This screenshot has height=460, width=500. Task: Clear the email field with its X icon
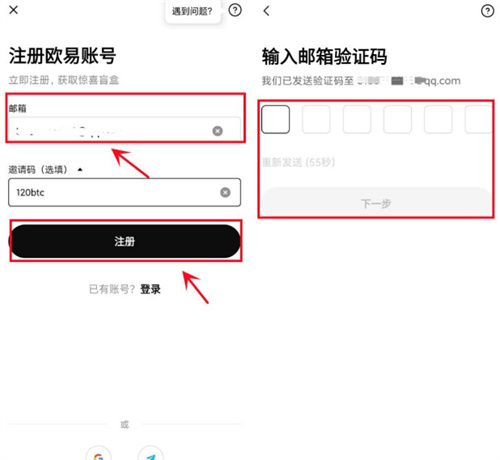pos(218,131)
